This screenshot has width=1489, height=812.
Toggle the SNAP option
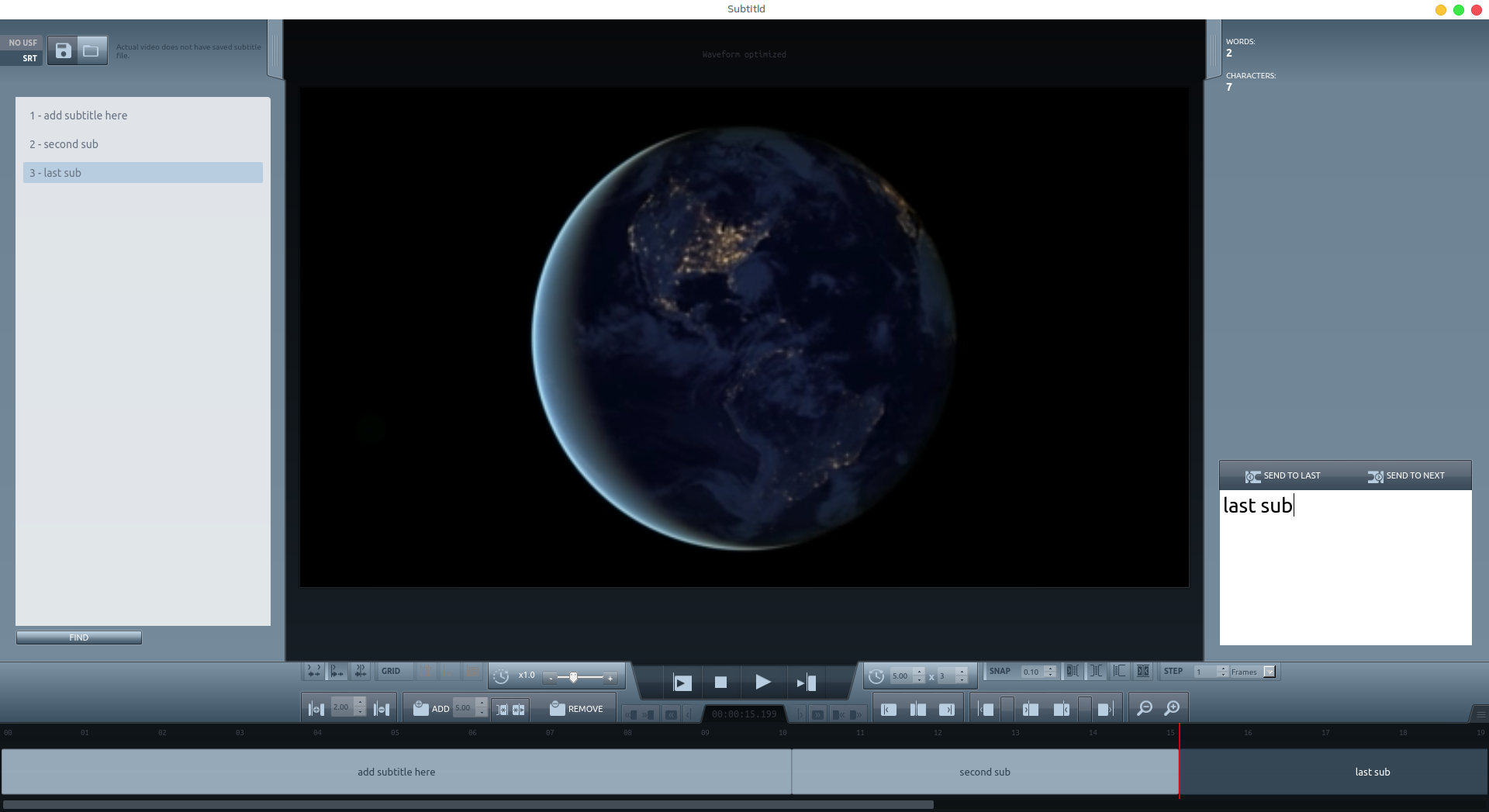1000,672
